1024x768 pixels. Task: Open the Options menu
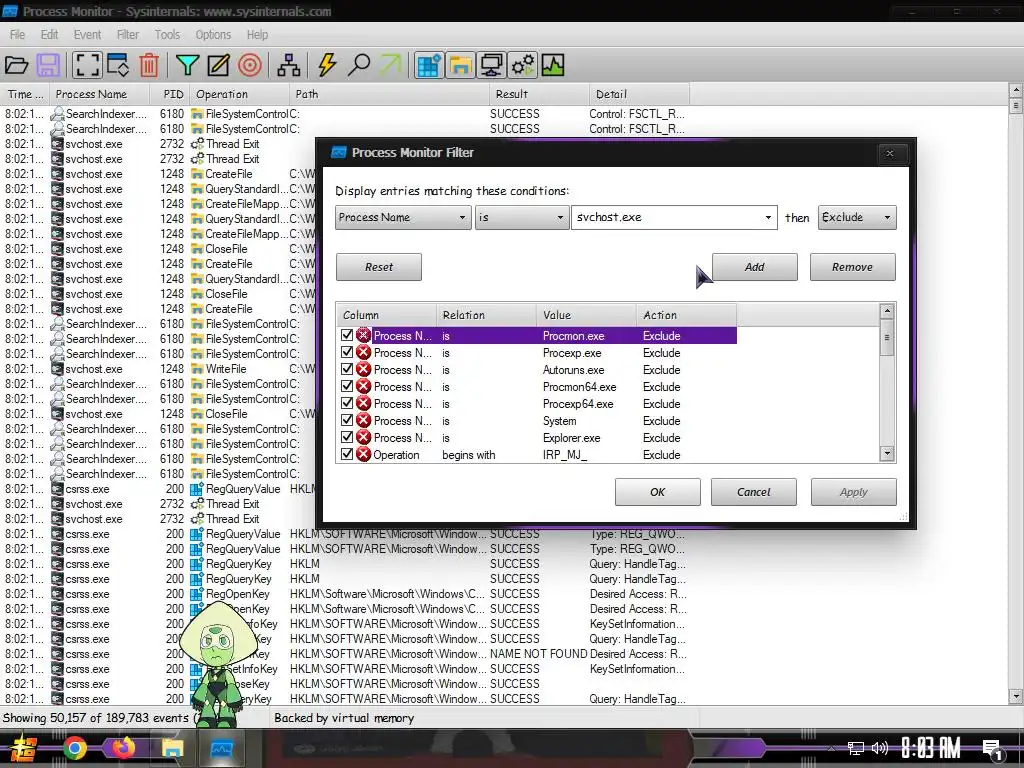pyautogui.click(x=213, y=35)
